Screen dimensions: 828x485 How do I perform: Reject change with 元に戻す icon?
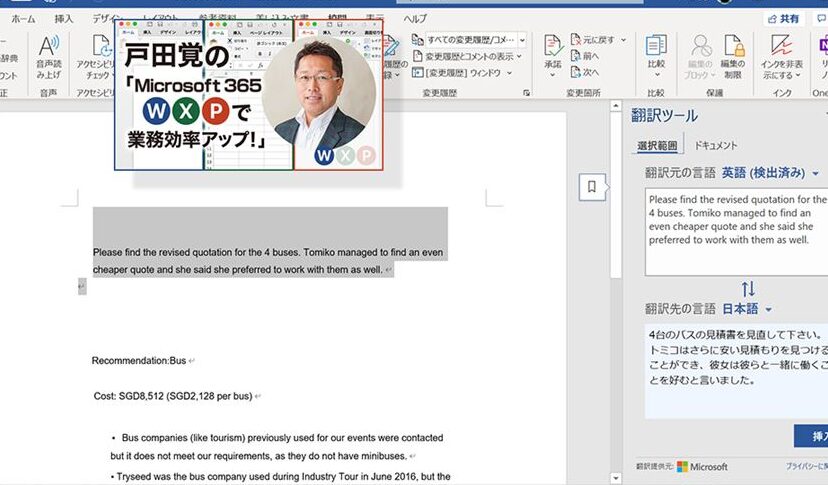click(x=576, y=40)
